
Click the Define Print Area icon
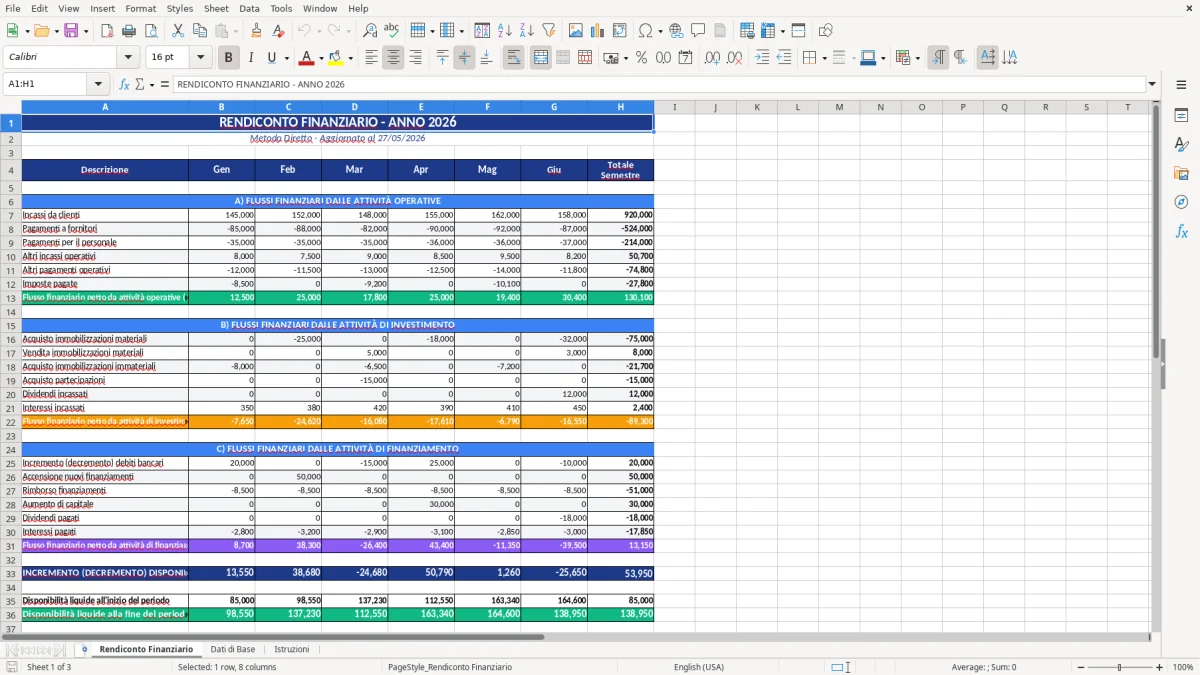click(747, 31)
